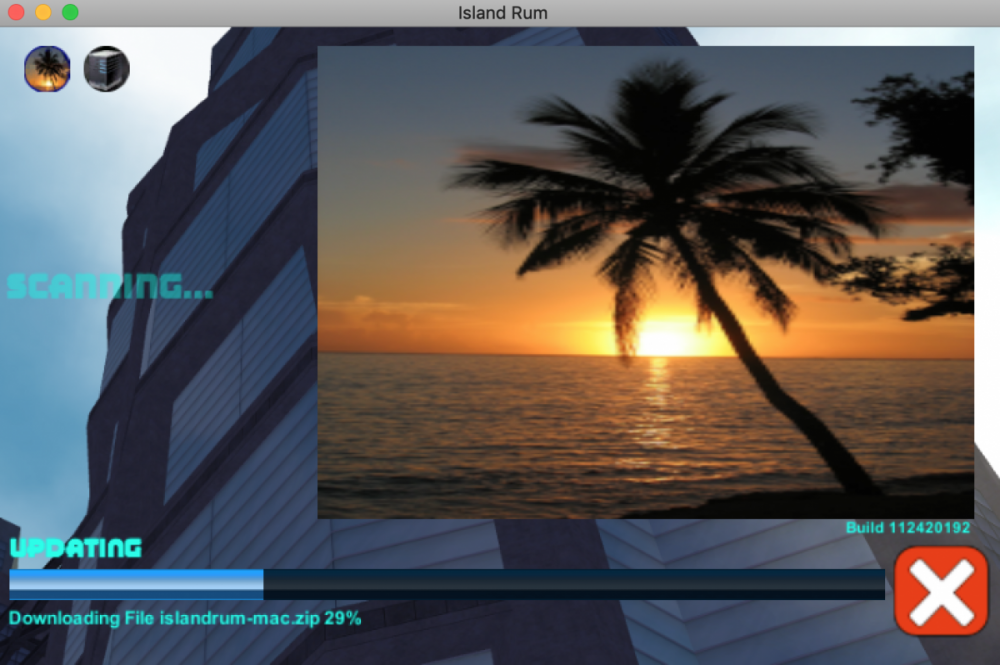1000x665 pixels.
Task: Click the Scanning... status text
Action: [x=110, y=286]
